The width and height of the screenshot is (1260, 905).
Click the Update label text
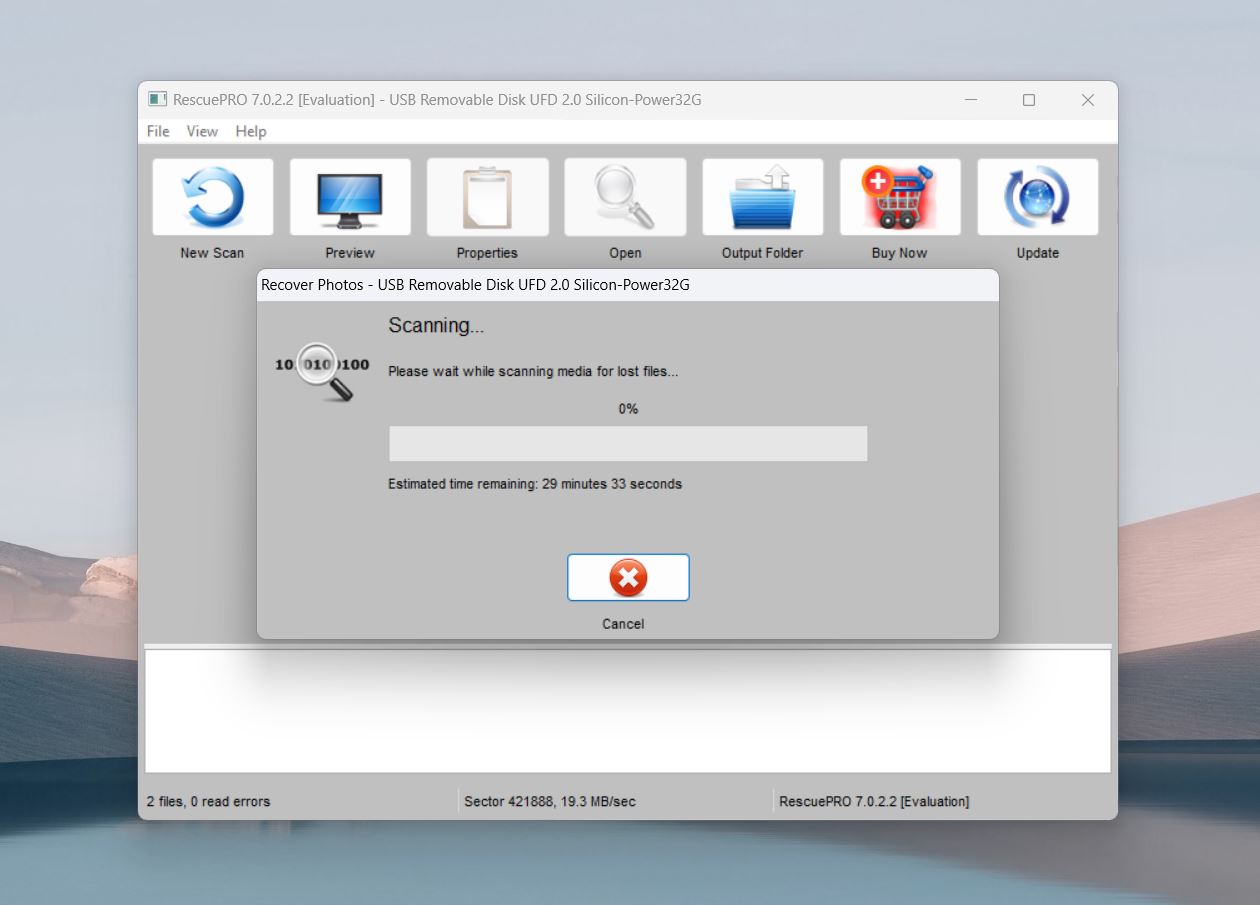1037,253
